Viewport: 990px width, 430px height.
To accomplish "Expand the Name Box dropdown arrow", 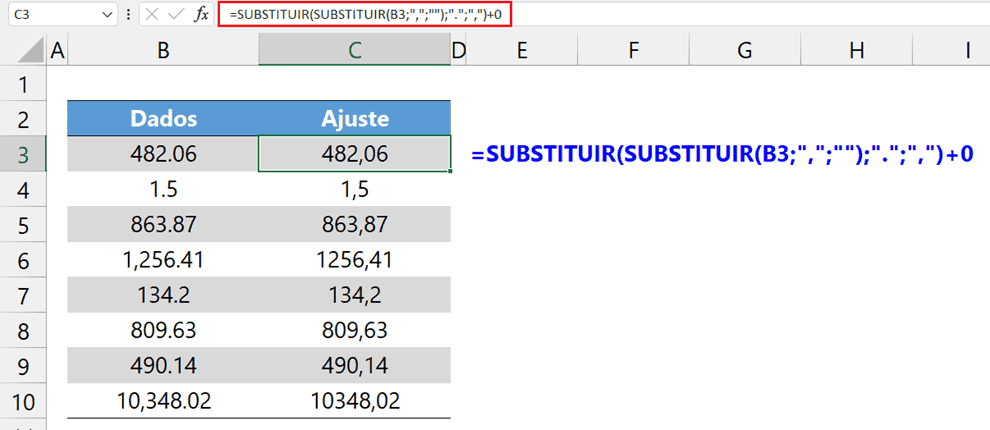I will [105, 15].
